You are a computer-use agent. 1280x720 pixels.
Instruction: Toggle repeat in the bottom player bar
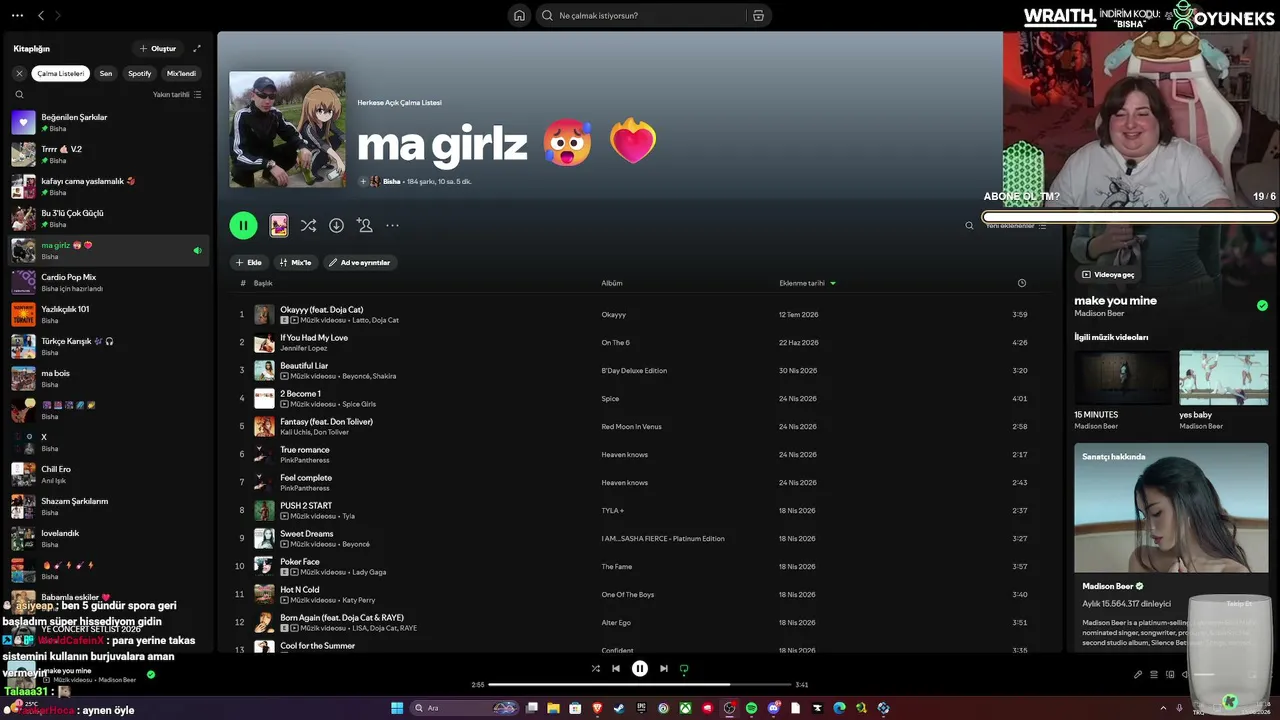click(x=684, y=669)
